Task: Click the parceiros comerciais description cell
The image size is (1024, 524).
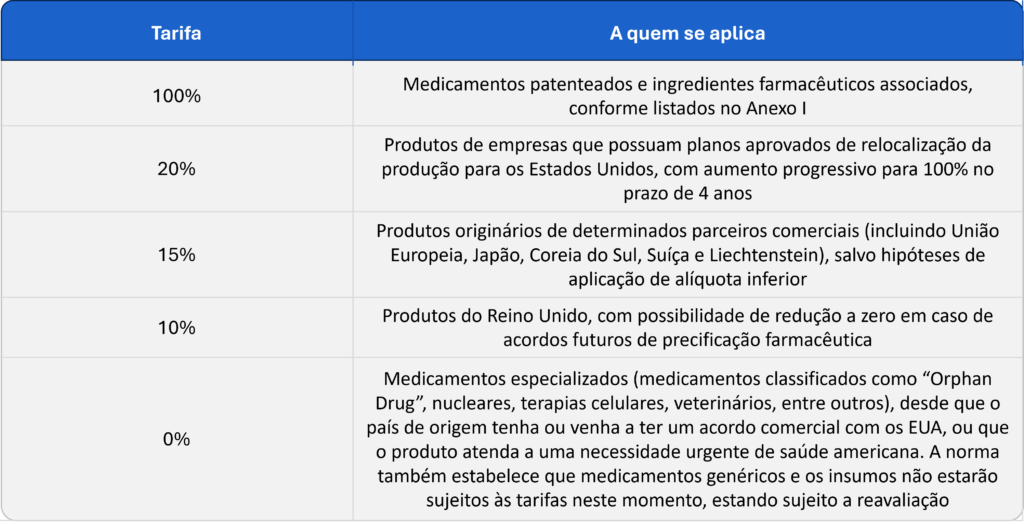Action: coord(688,255)
